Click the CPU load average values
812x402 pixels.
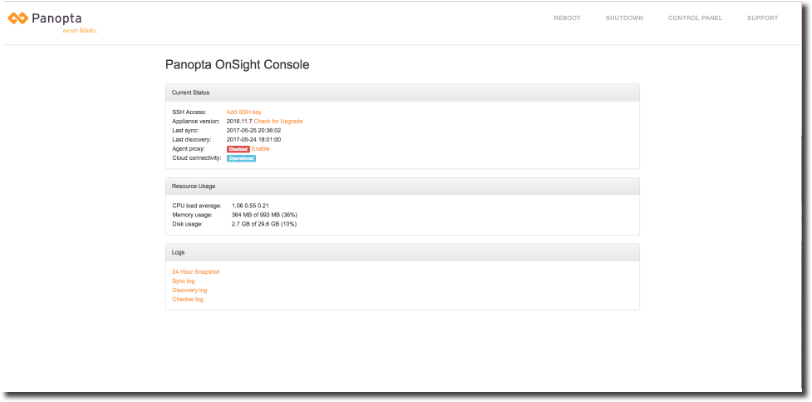[250, 206]
